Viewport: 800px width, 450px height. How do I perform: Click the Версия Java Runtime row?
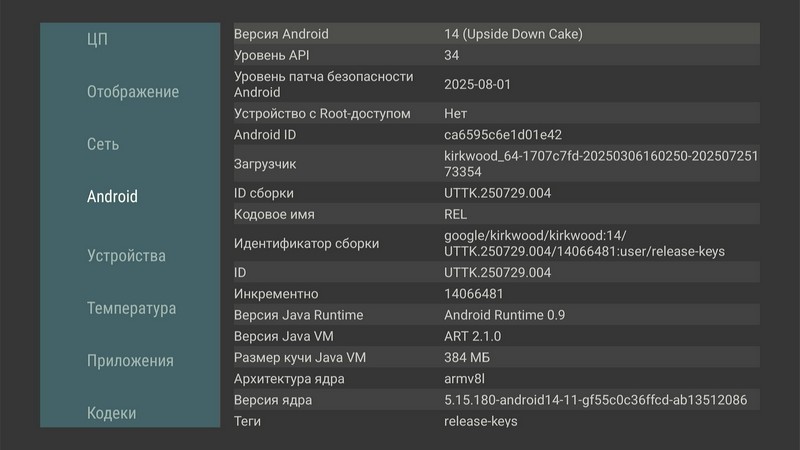pos(496,315)
